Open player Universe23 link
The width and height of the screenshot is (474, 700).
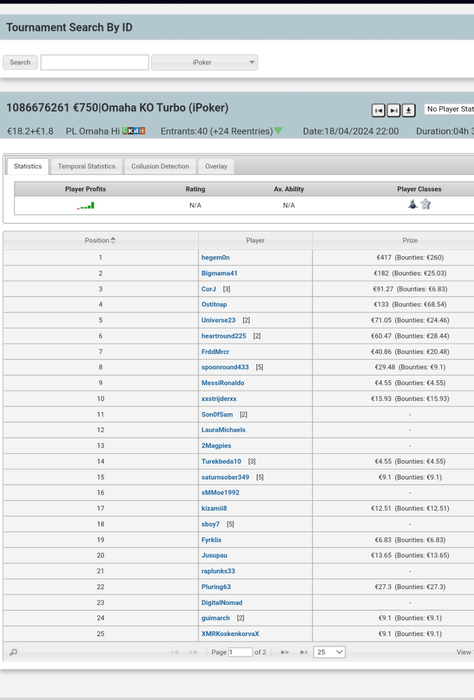pyautogui.click(x=218, y=320)
